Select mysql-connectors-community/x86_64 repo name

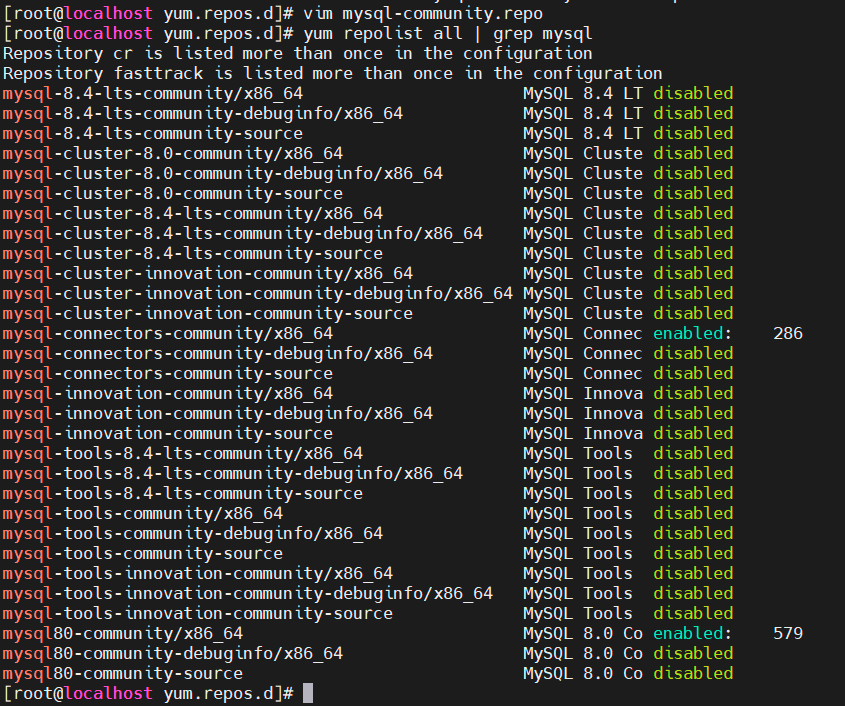168,333
